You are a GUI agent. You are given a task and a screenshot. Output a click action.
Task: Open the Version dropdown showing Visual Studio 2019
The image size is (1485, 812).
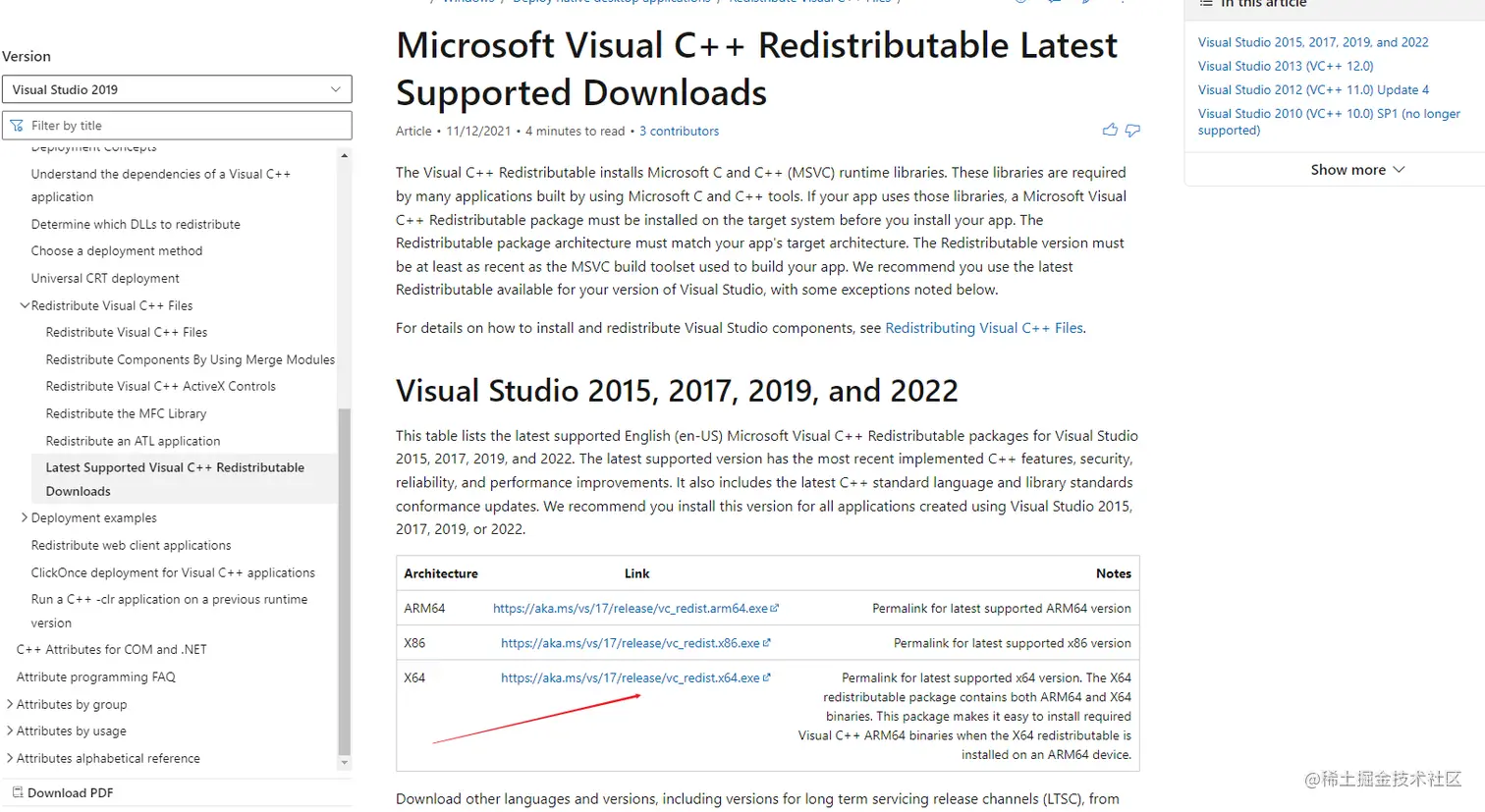point(177,89)
